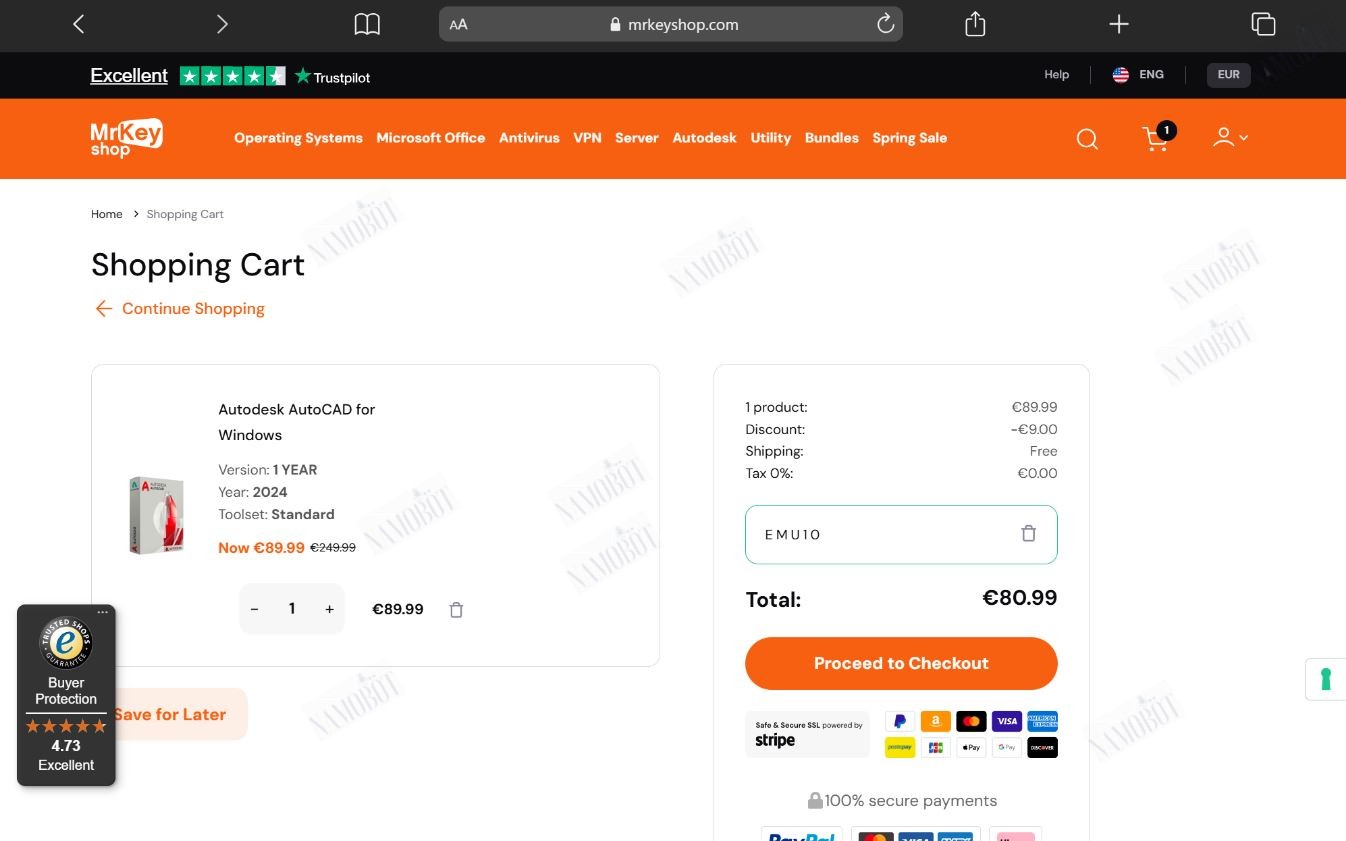Image resolution: width=1346 pixels, height=841 pixels.
Task: Open the Spring Sale menu
Action: [x=909, y=138]
